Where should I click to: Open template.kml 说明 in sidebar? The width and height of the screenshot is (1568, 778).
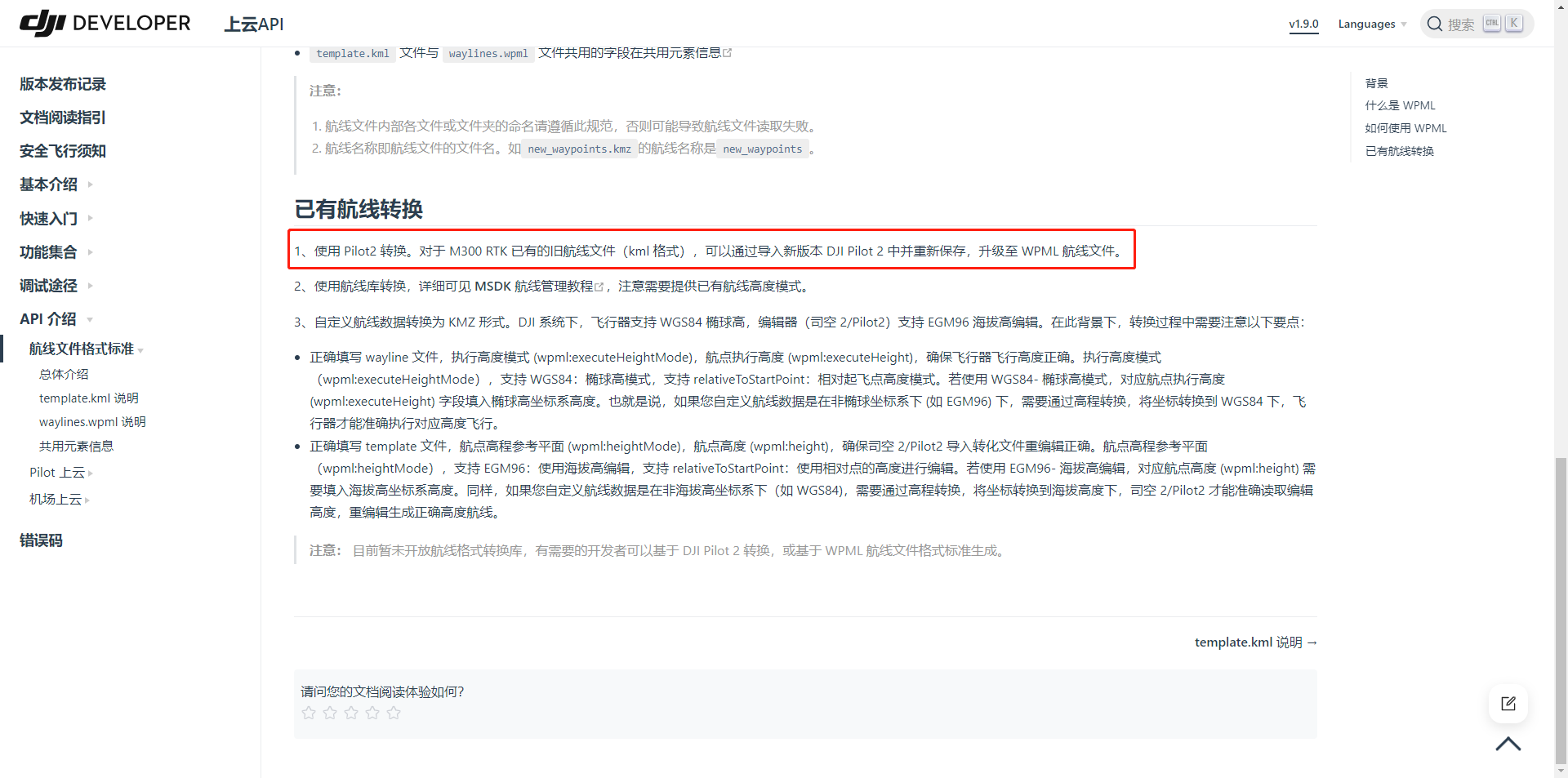[89, 398]
